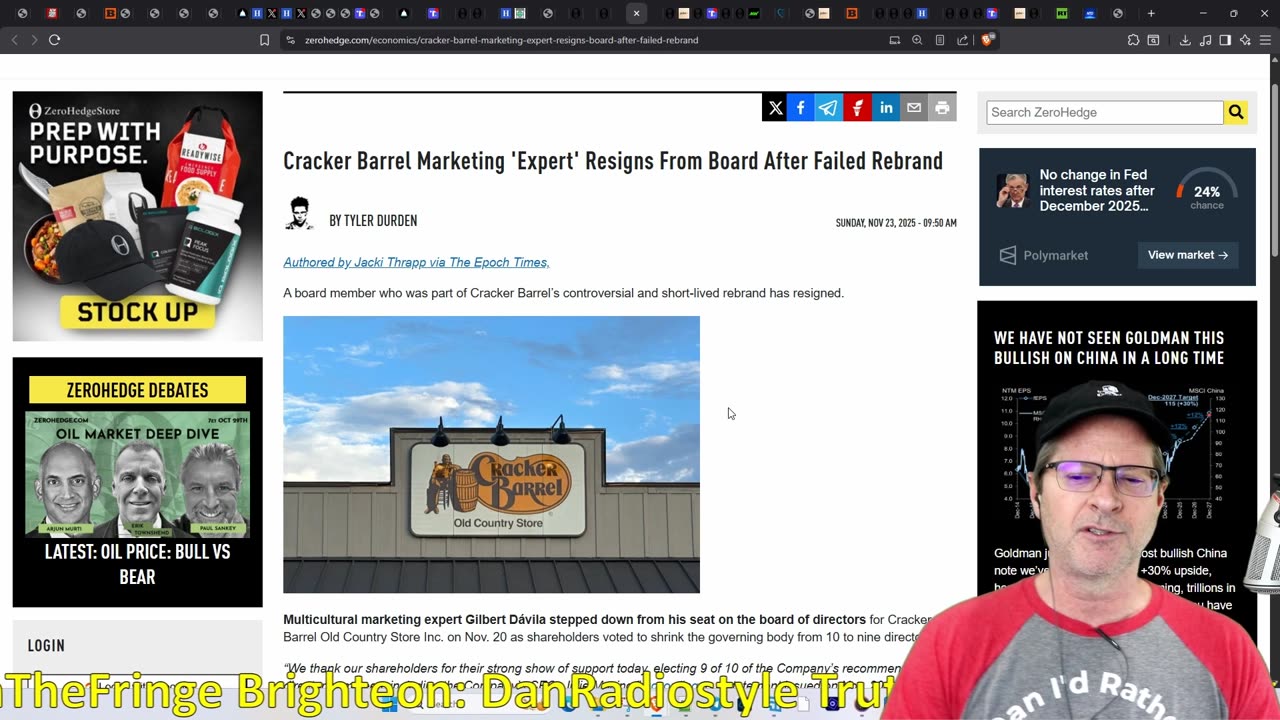
Task: Click the 24% chance gauge
Action: [1207, 190]
